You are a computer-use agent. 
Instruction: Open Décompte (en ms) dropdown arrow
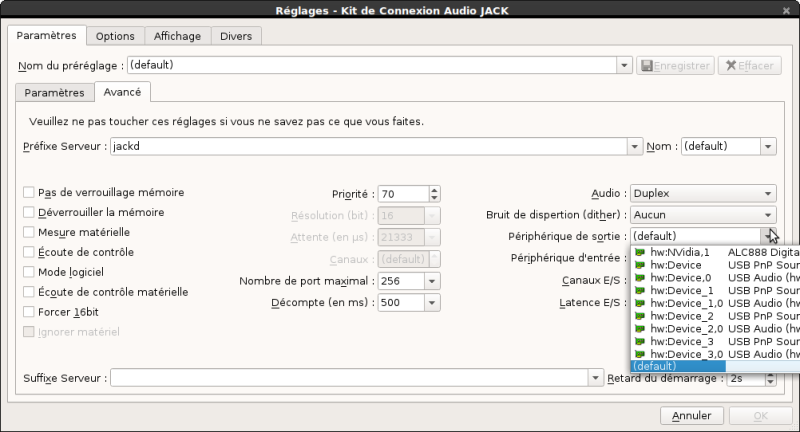click(x=432, y=302)
